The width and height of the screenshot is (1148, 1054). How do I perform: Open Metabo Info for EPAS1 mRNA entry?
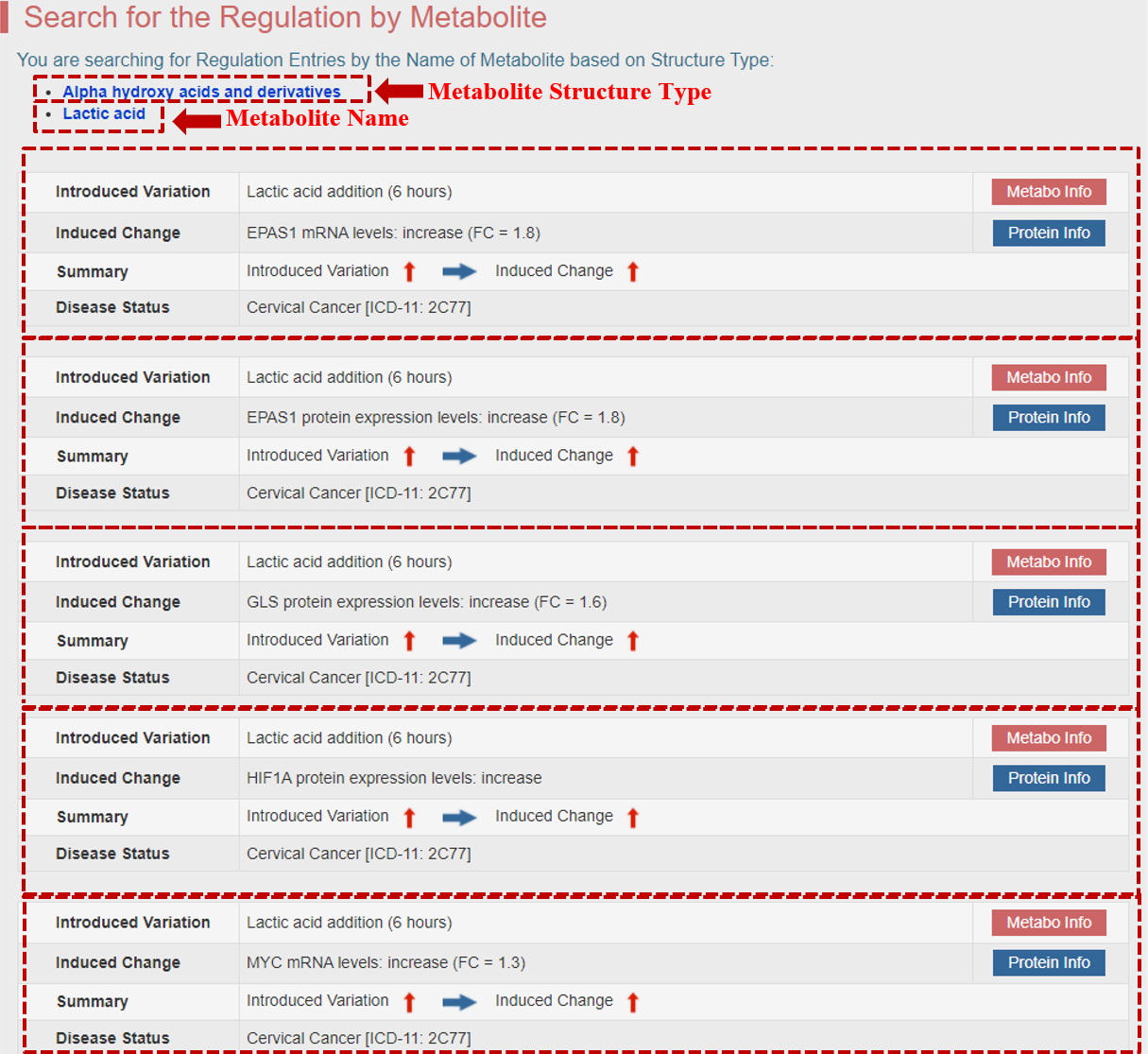[x=1048, y=192]
